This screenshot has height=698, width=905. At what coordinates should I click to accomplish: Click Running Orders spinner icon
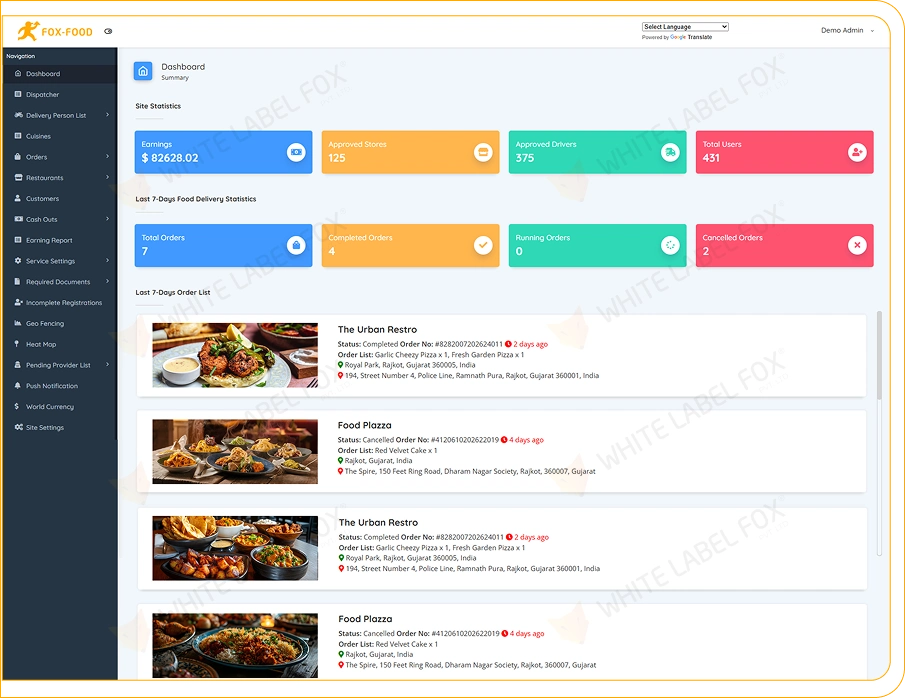click(670, 245)
